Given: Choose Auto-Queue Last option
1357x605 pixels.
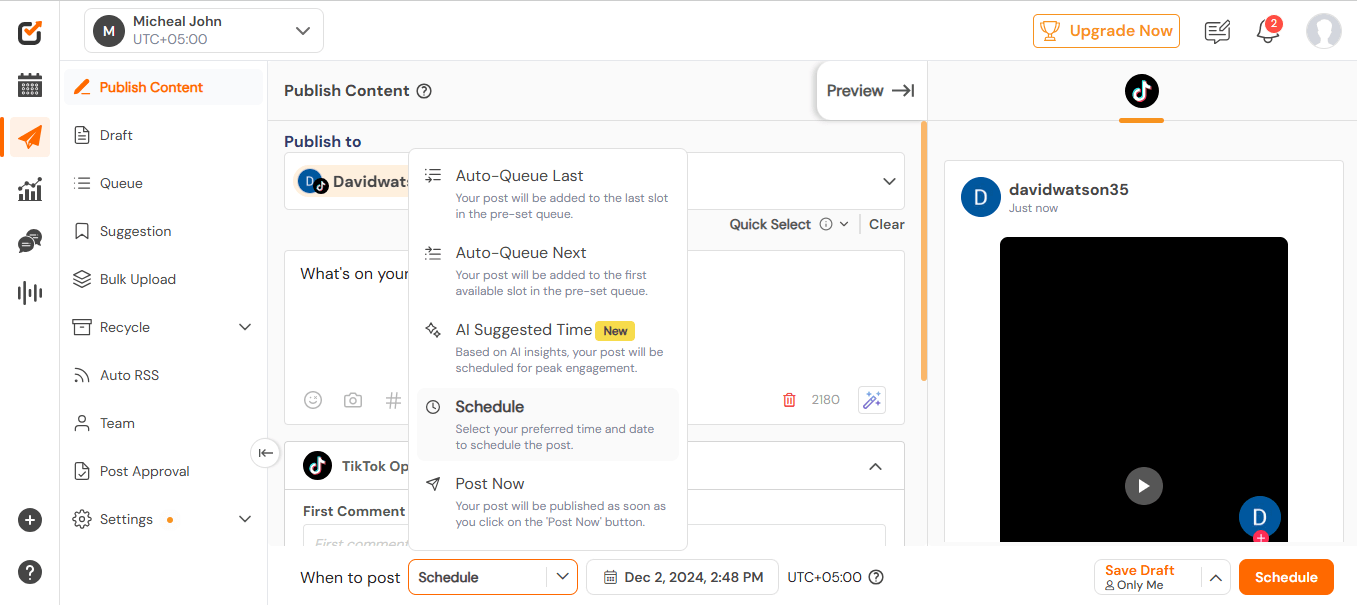Looking at the screenshot, I should (x=548, y=194).
